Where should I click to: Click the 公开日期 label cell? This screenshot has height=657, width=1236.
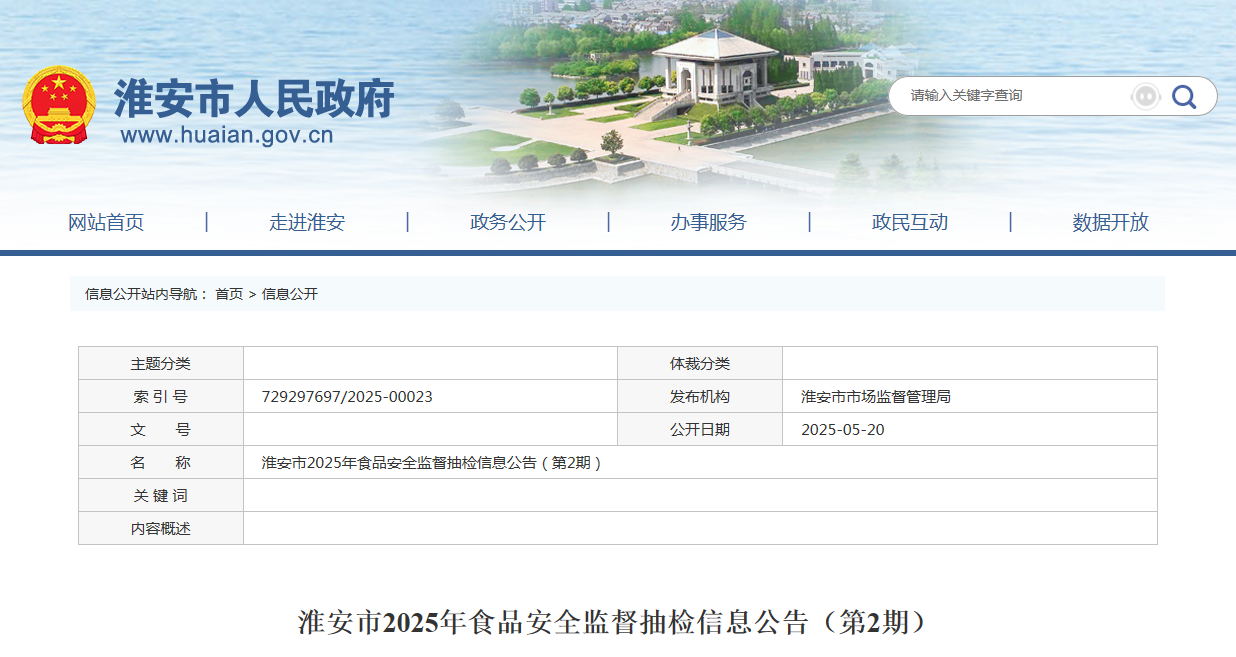click(x=700, y=429)
